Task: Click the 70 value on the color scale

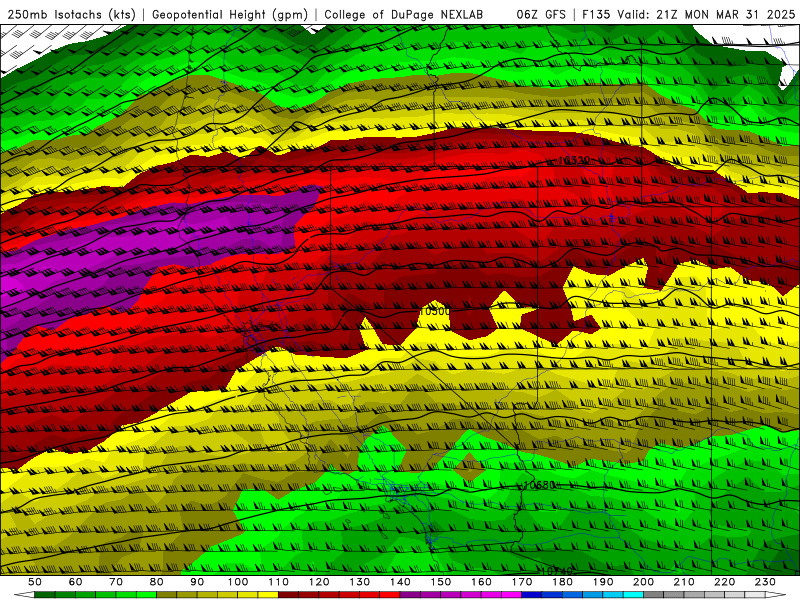Action: coord(116,582)
